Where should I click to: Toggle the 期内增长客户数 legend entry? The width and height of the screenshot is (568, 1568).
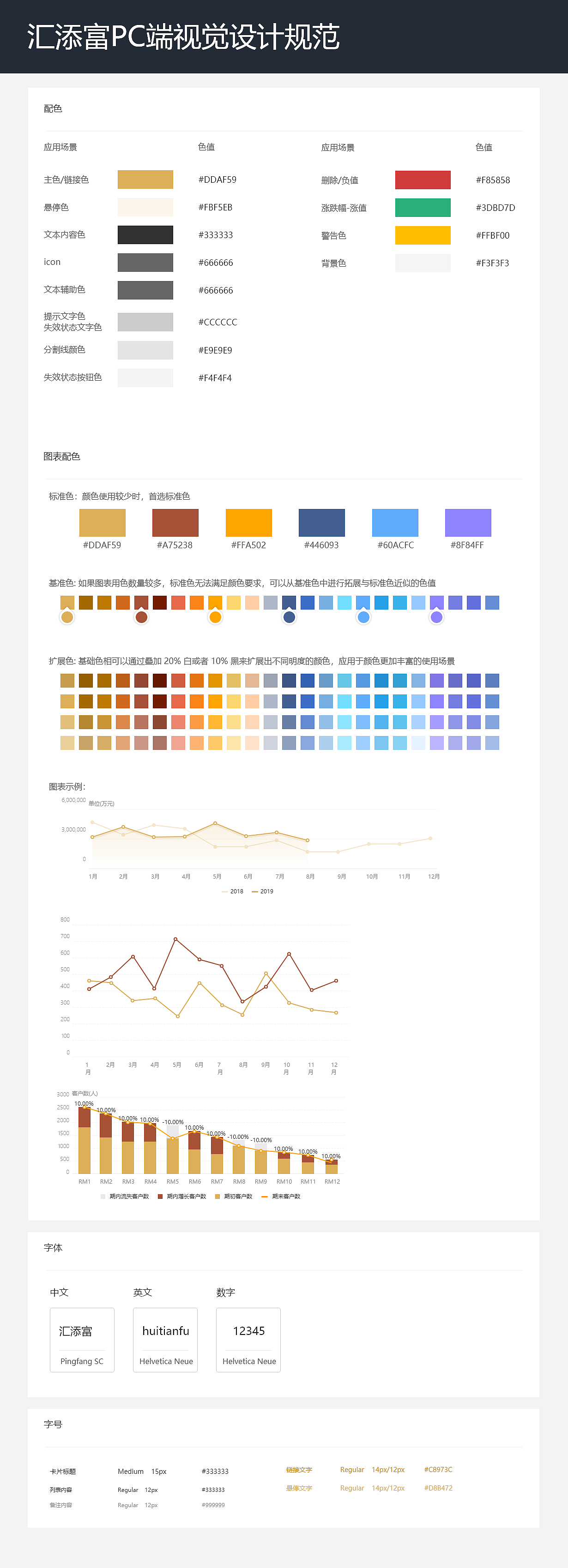[182, 1197]
